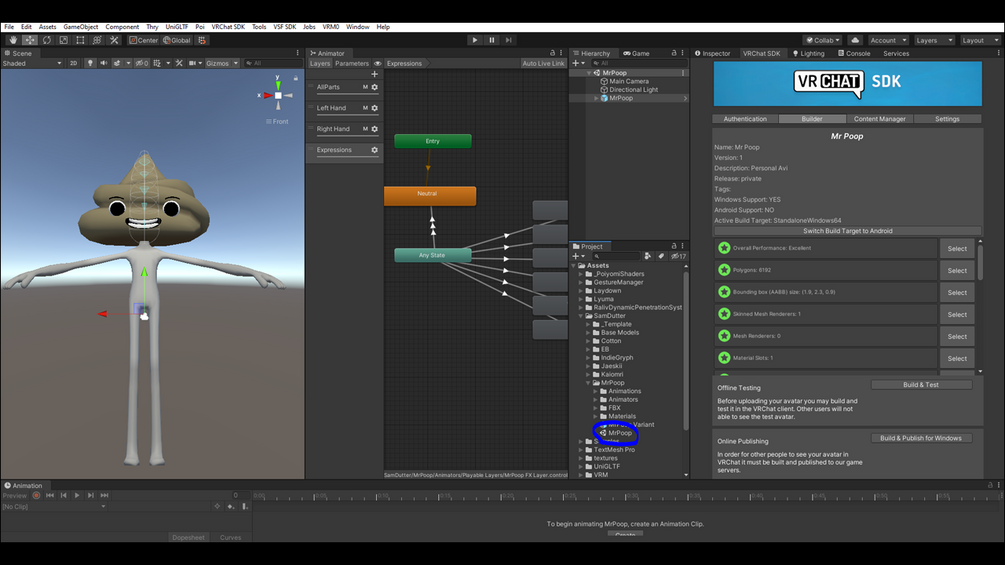Toggle scene audio speaker icon

click(104, 63)
